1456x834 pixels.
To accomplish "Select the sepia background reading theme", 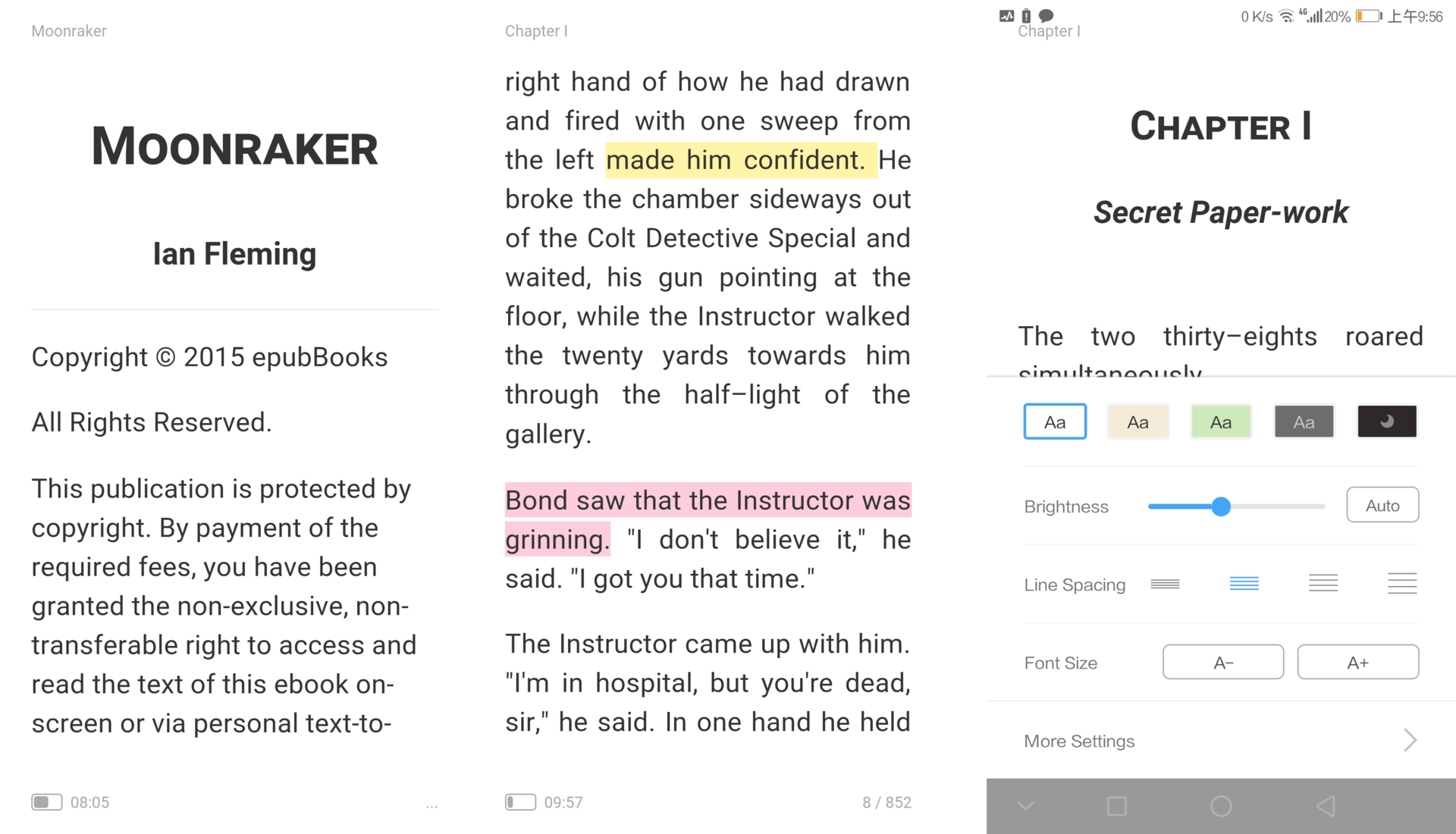I will [1138, 421].
